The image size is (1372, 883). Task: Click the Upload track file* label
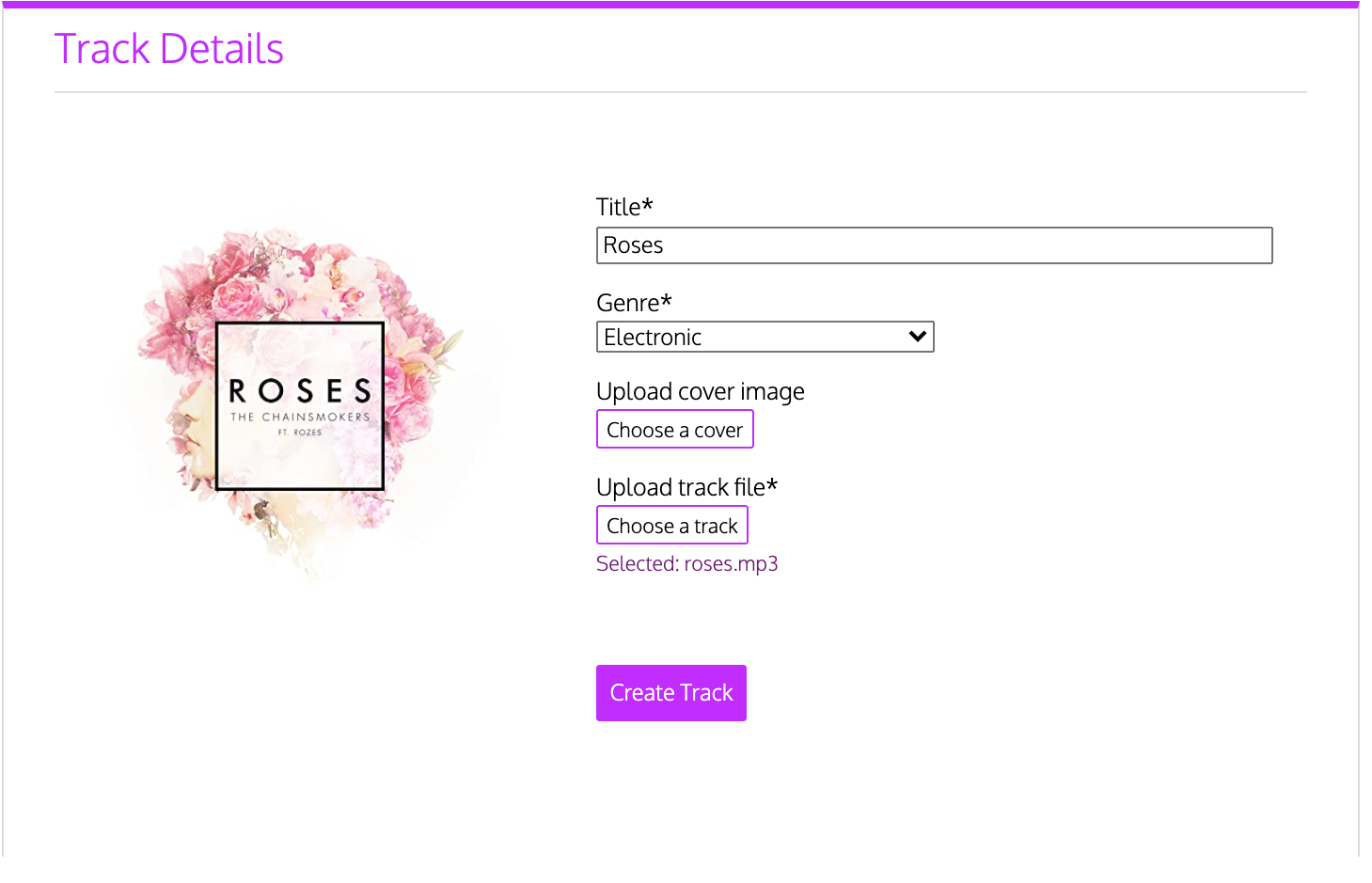pos(686,487)
